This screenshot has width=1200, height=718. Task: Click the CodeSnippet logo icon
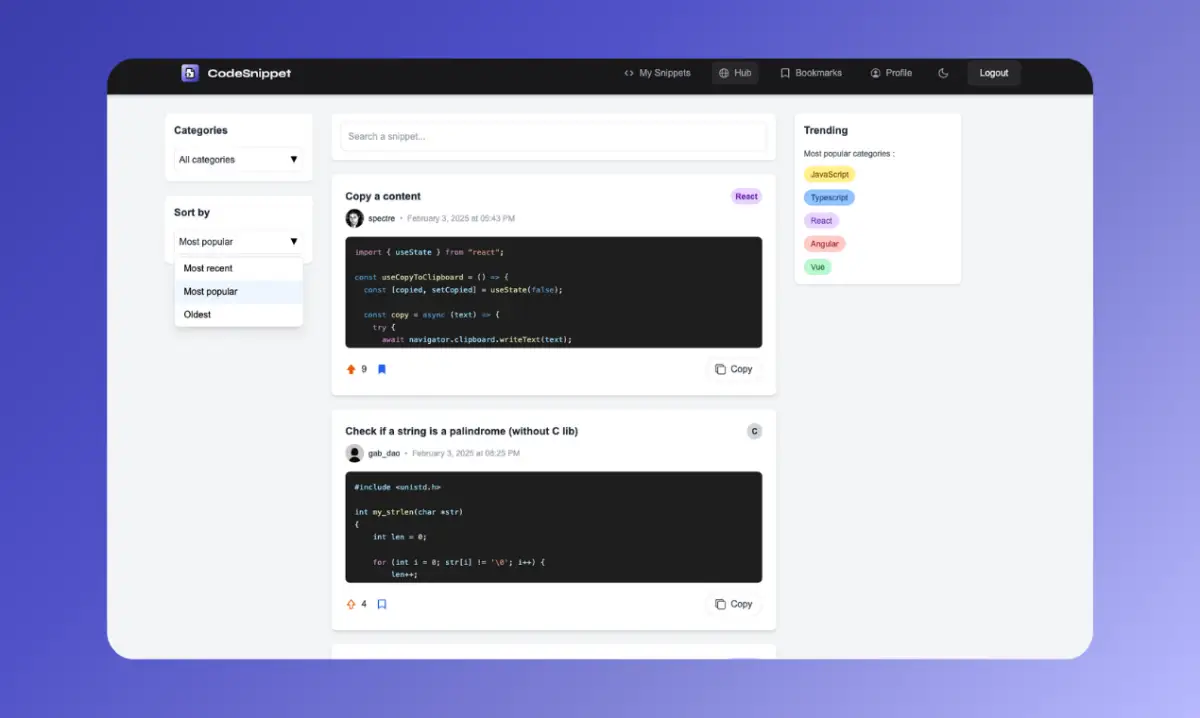point(190,73)
